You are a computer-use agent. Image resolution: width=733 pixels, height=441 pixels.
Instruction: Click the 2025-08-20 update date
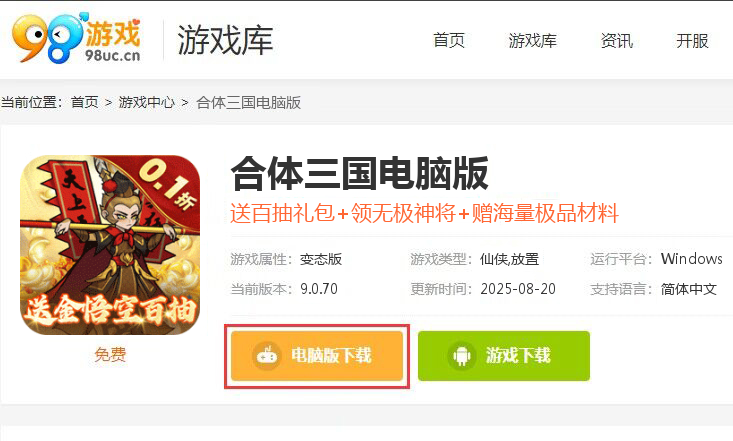518,289
